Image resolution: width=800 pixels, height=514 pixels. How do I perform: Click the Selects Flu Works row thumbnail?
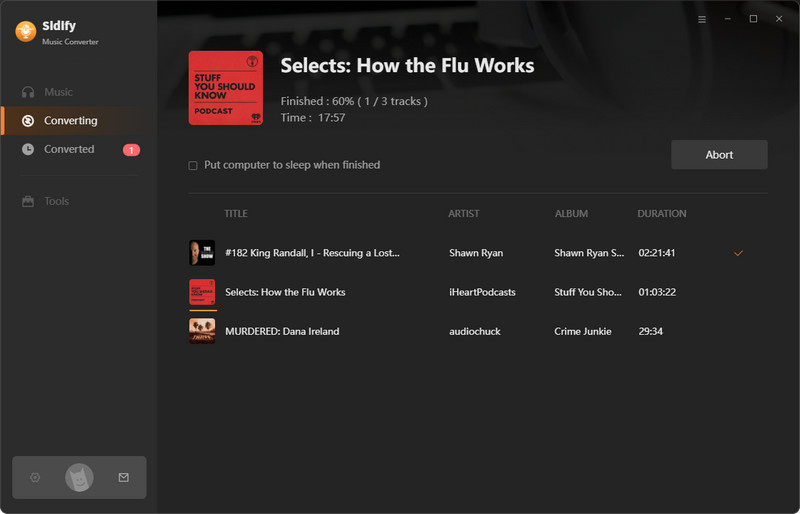point(202,292)
